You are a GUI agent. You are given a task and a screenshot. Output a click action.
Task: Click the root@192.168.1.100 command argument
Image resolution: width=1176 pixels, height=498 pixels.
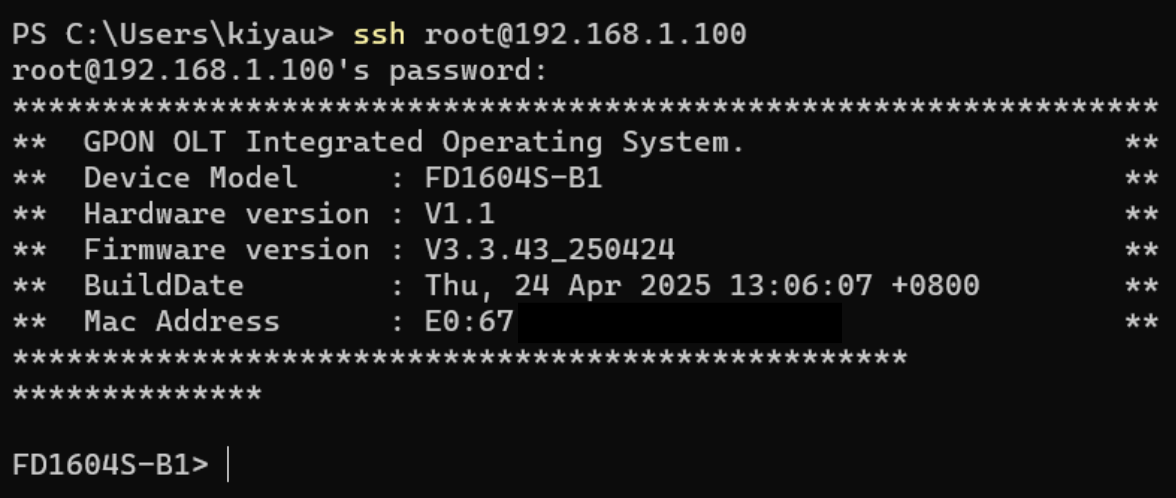[585, 34]
